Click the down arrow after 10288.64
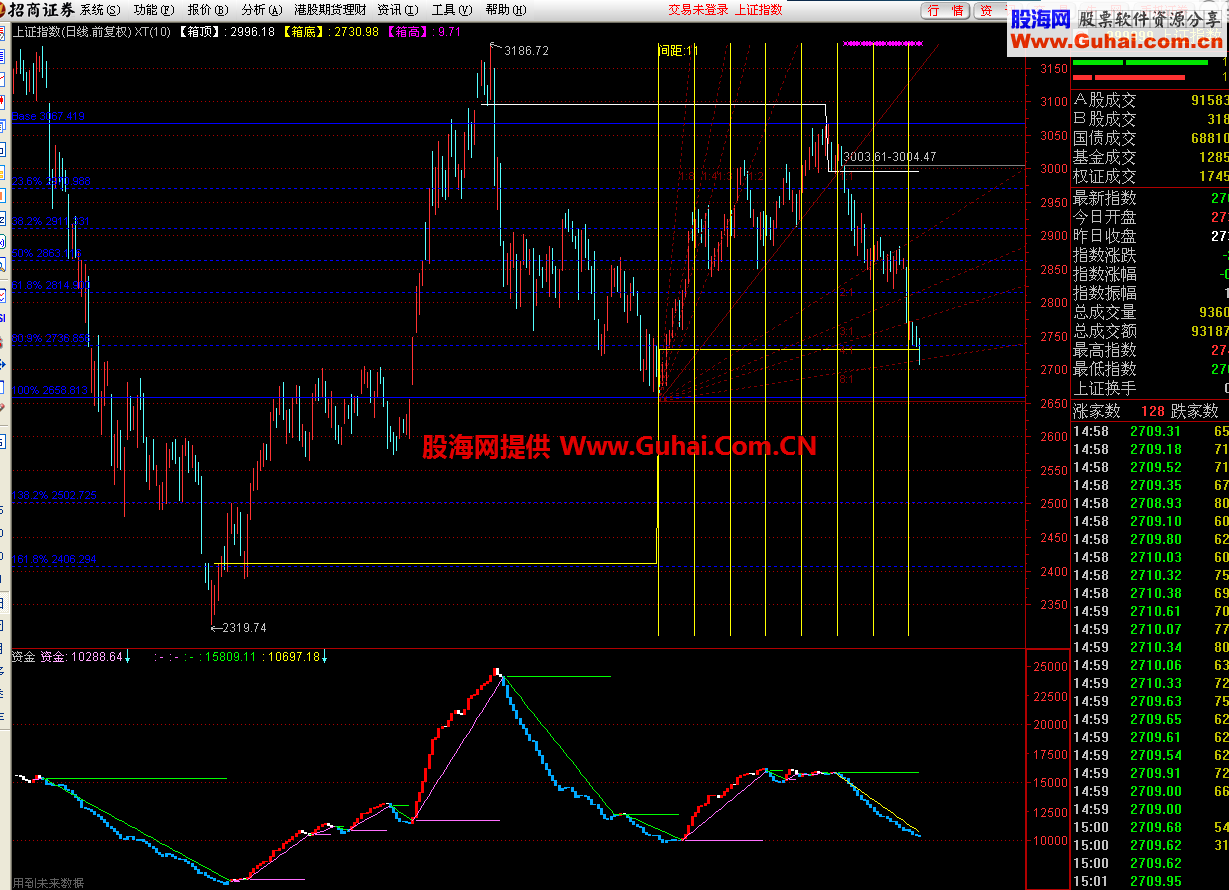The image size is (1229, 890). tap(128, 657)
